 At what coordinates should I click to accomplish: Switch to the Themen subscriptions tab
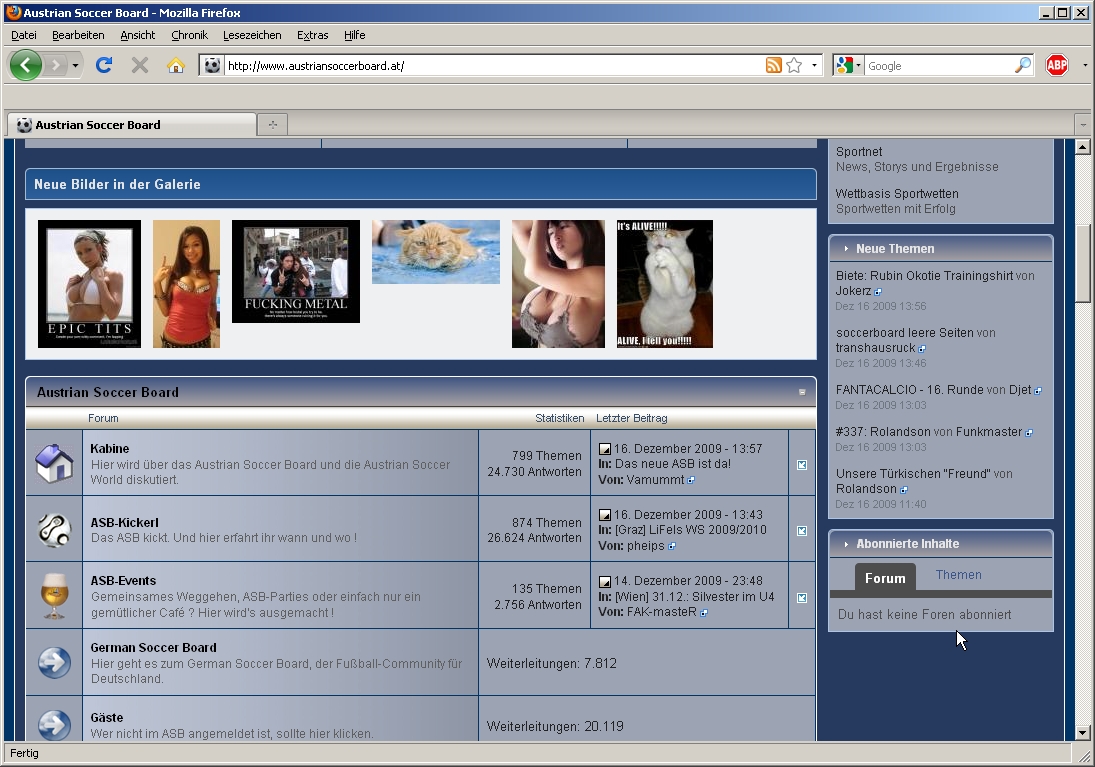coord(959,575)
